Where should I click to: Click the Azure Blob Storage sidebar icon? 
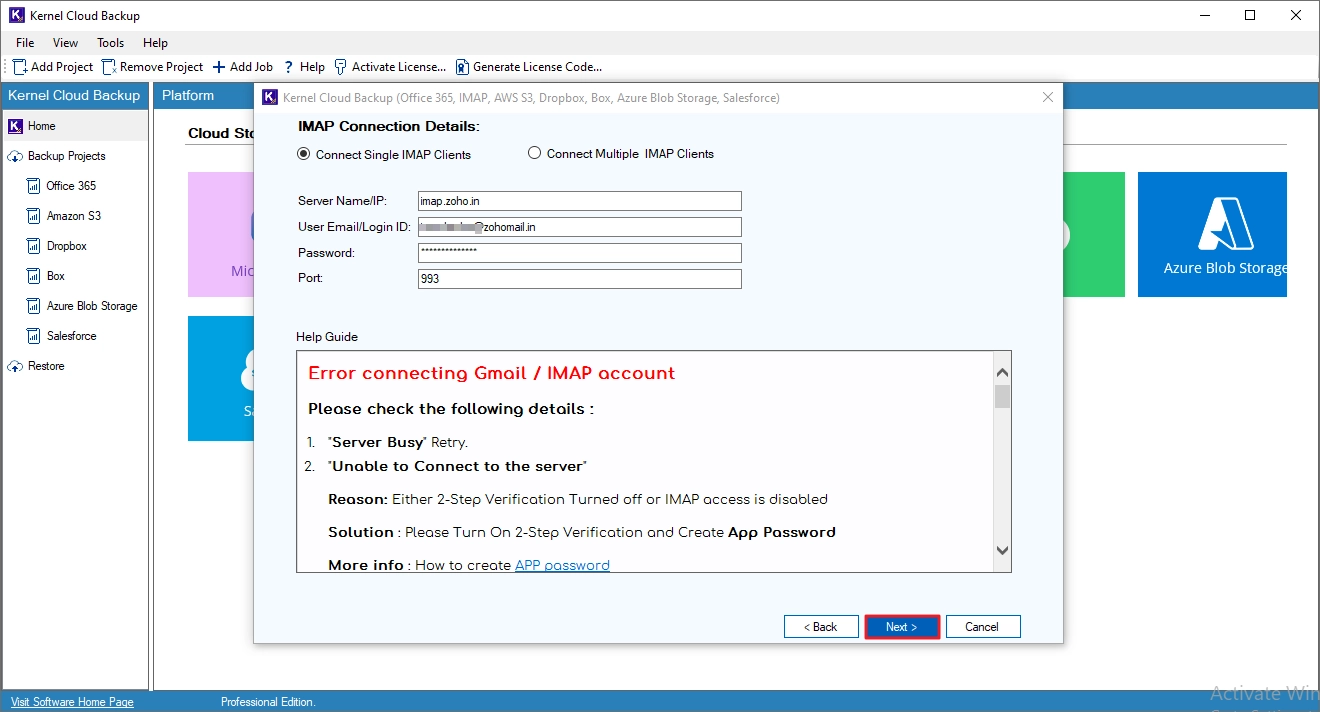35,306
